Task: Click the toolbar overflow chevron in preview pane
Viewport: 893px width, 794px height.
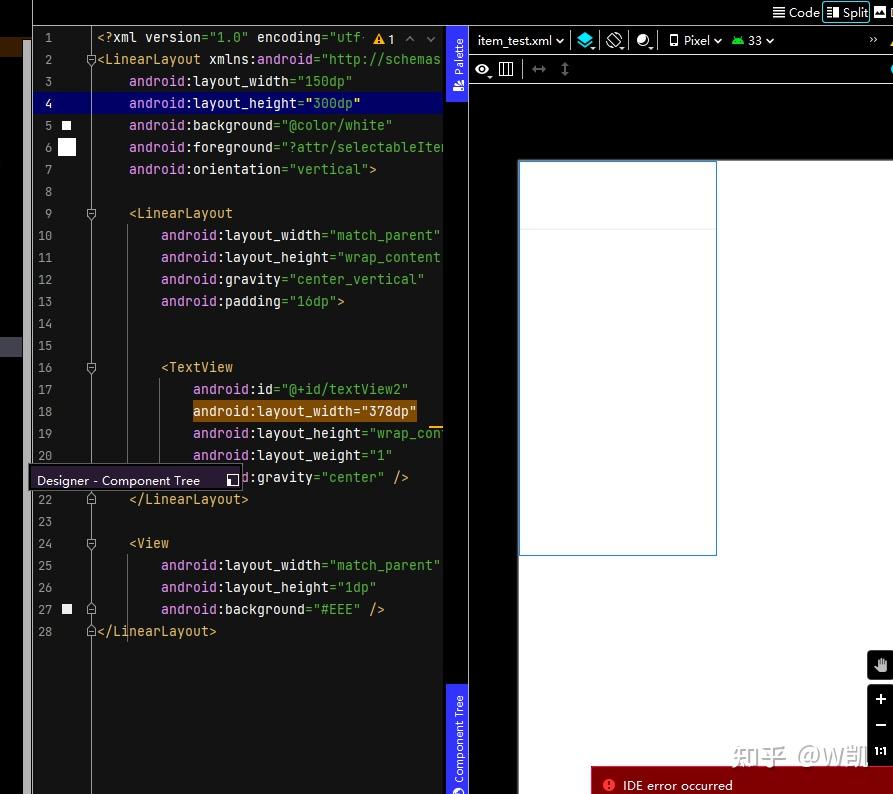Action: (x=873, y=40)
